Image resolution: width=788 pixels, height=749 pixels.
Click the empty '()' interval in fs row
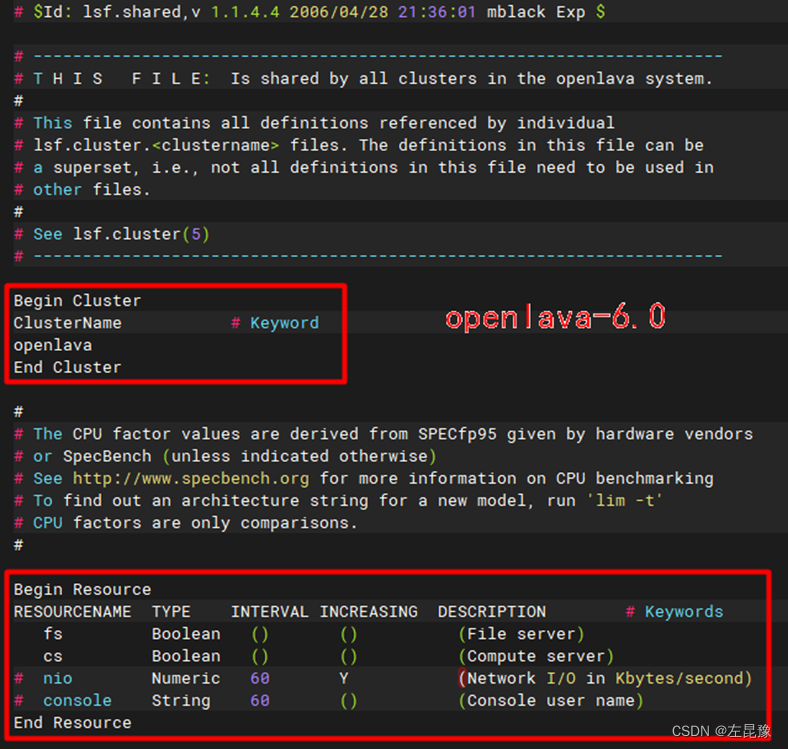[x=260, y=634]
